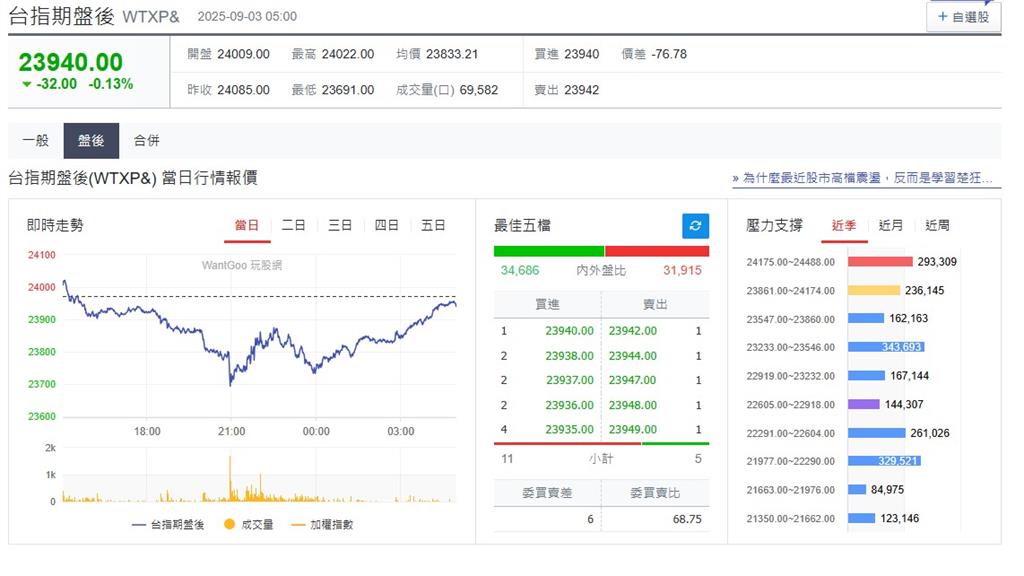
Task: Click the blue bar labeled 329,521
Action: (x=884, y=461)
